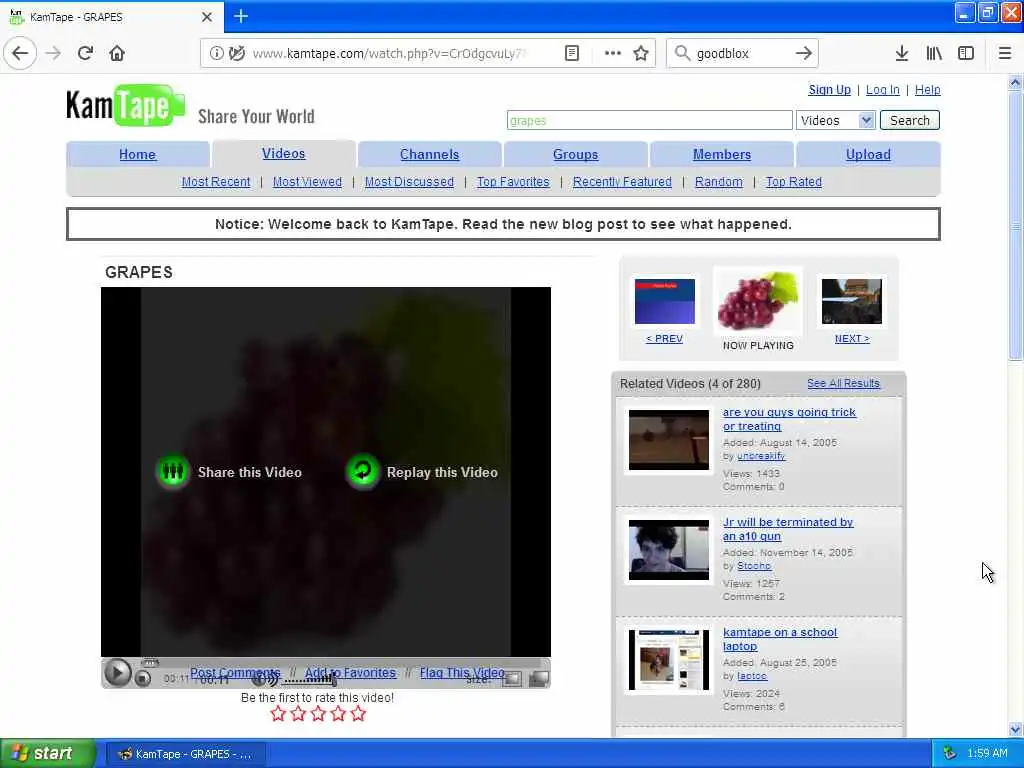Click the magnifier icon in the search box
The width and height of the screenshot is (1024, 768).
(682, 53)
